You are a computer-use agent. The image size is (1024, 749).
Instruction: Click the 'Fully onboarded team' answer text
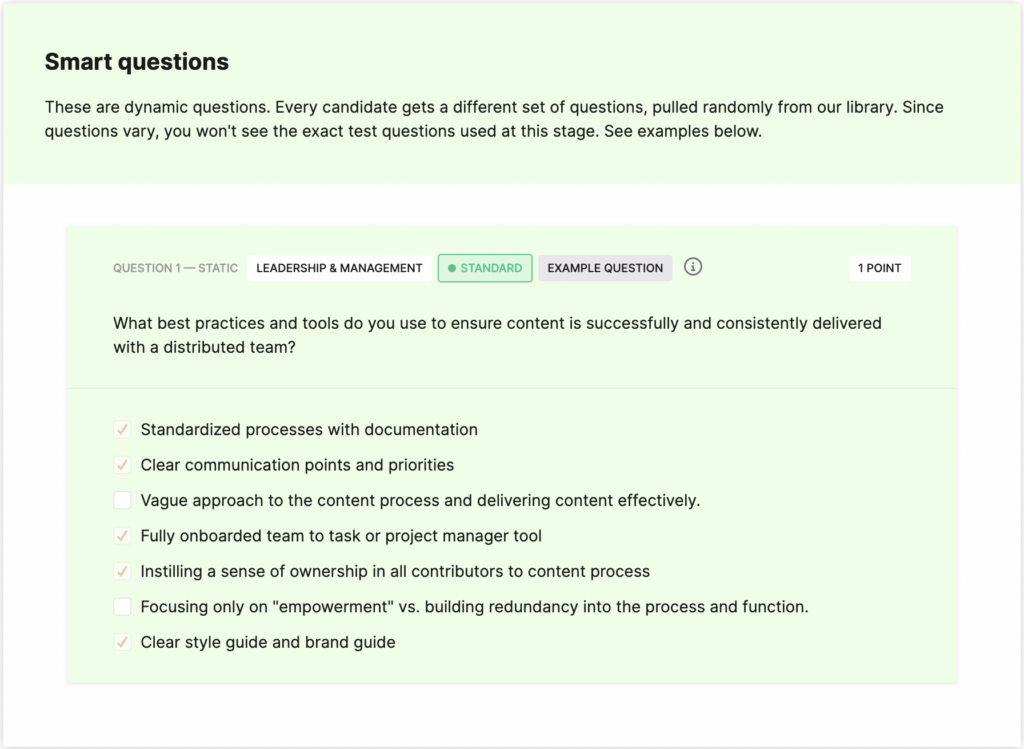341,536
